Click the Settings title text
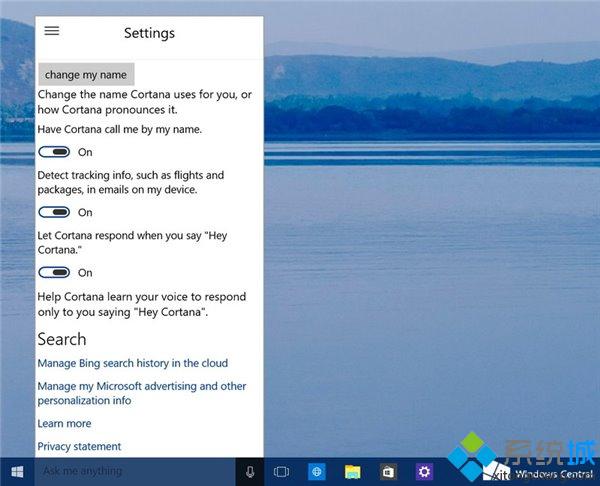 click(x=149, y=33)
